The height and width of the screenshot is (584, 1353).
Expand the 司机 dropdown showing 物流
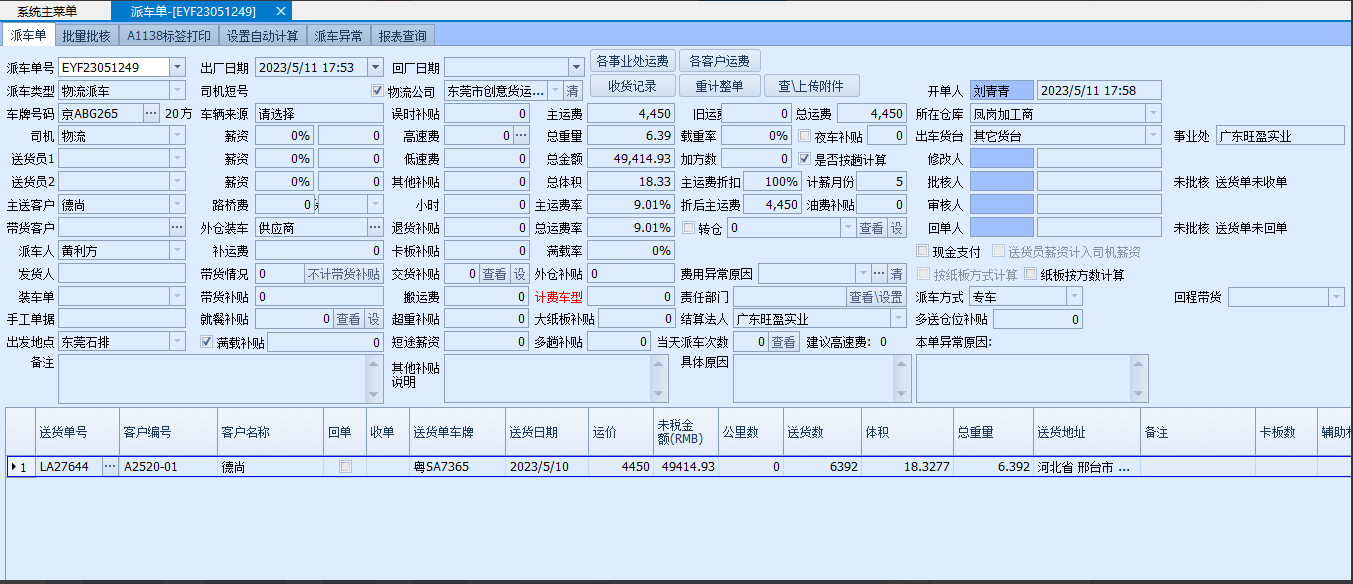tap(177, 136)
